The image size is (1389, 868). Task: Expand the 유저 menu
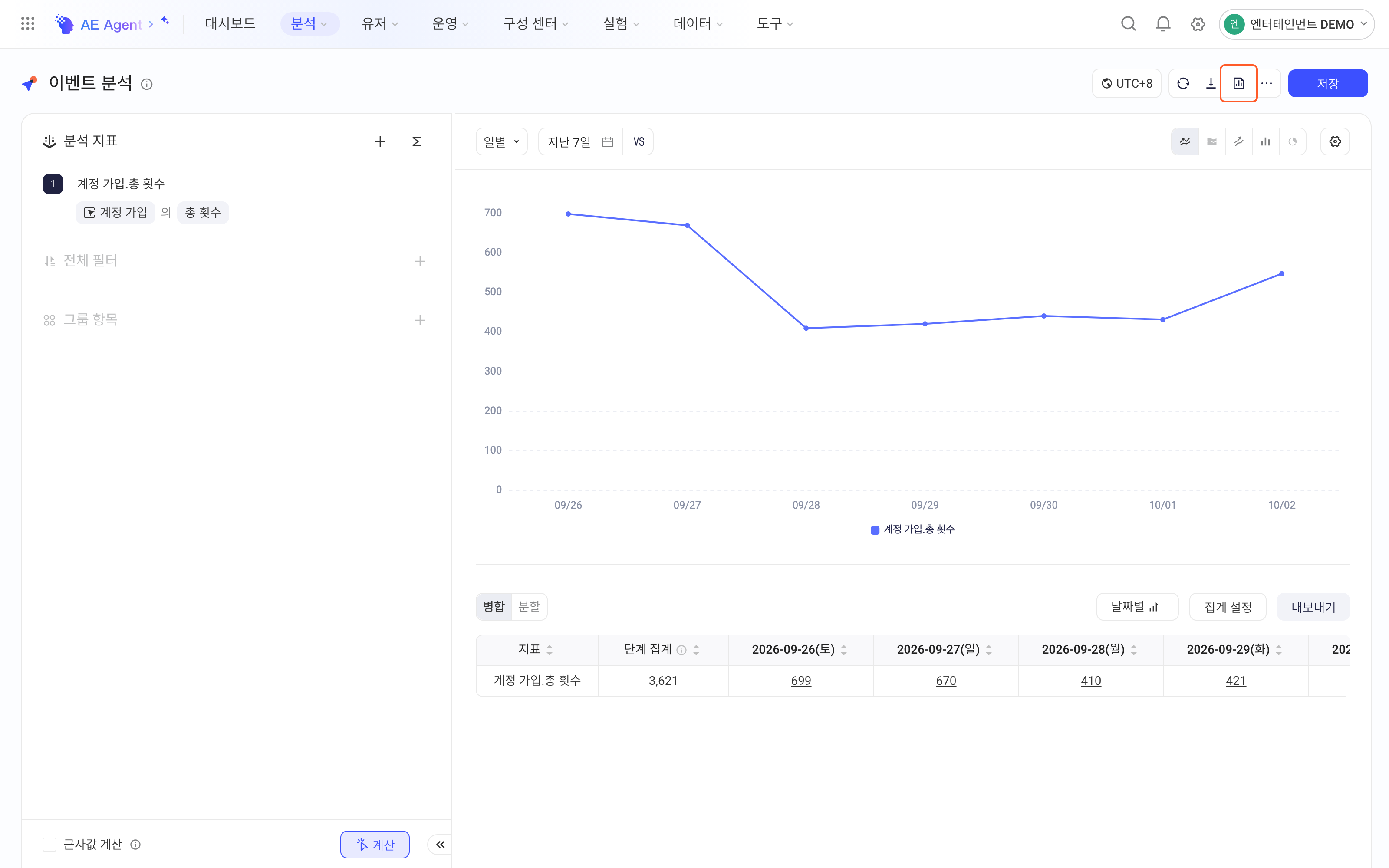[379, 23]
